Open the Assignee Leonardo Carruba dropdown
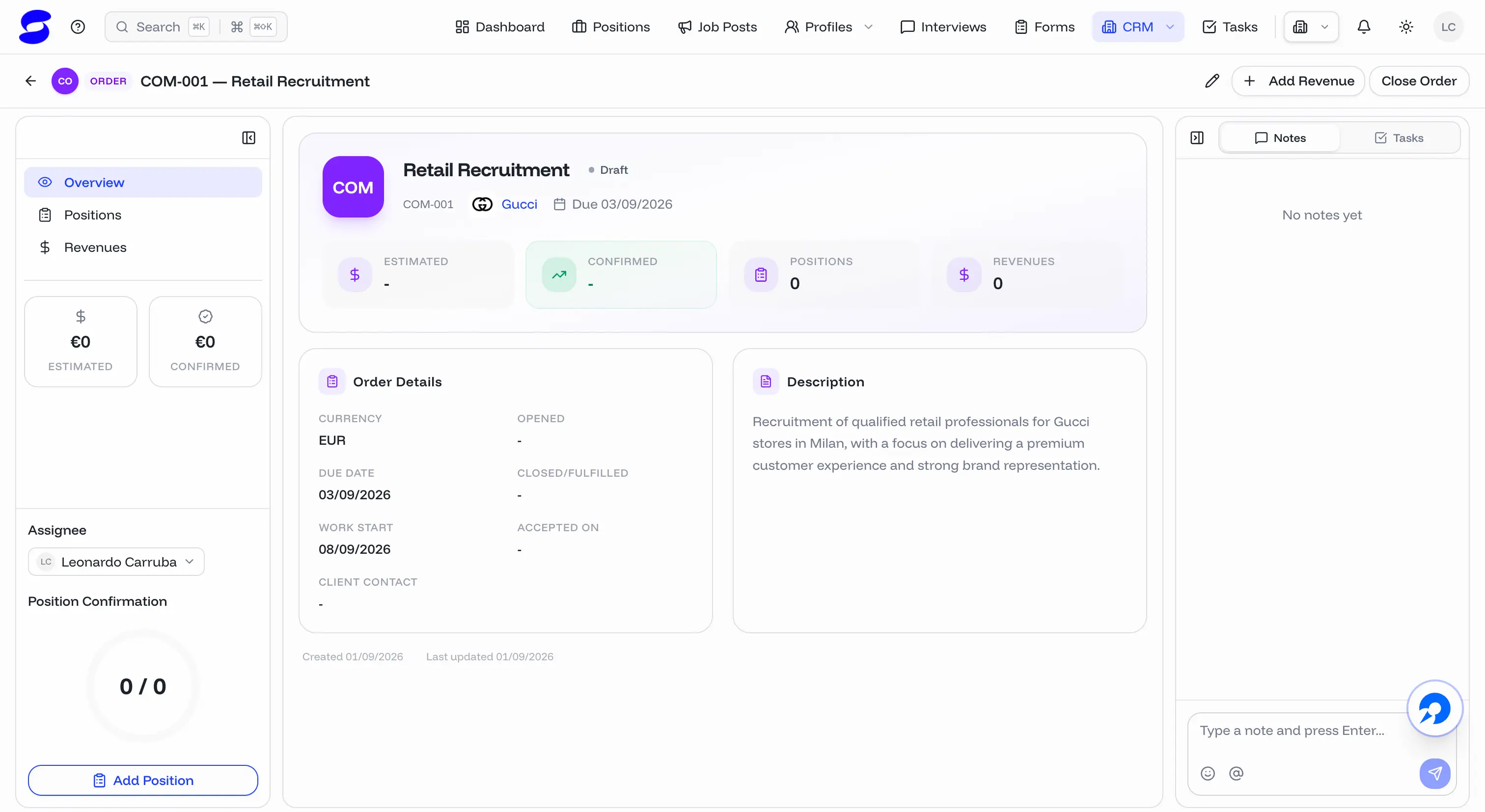Image resolution: width=1485 pixels, height=812 pixels. pyautogui.click(x=116, y=561)
